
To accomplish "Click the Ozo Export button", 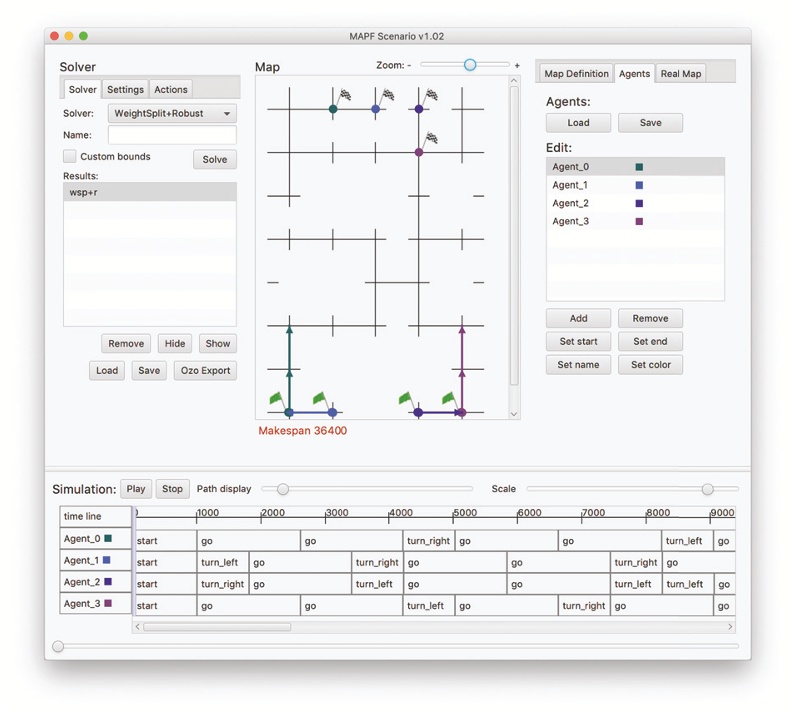I will (205, 371).
